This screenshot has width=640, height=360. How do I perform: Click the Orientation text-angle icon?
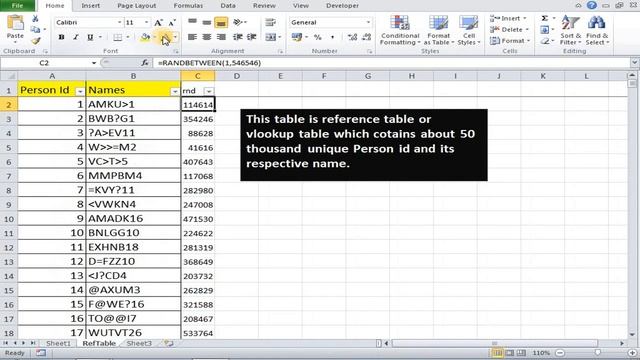click(x=238, y=22)
